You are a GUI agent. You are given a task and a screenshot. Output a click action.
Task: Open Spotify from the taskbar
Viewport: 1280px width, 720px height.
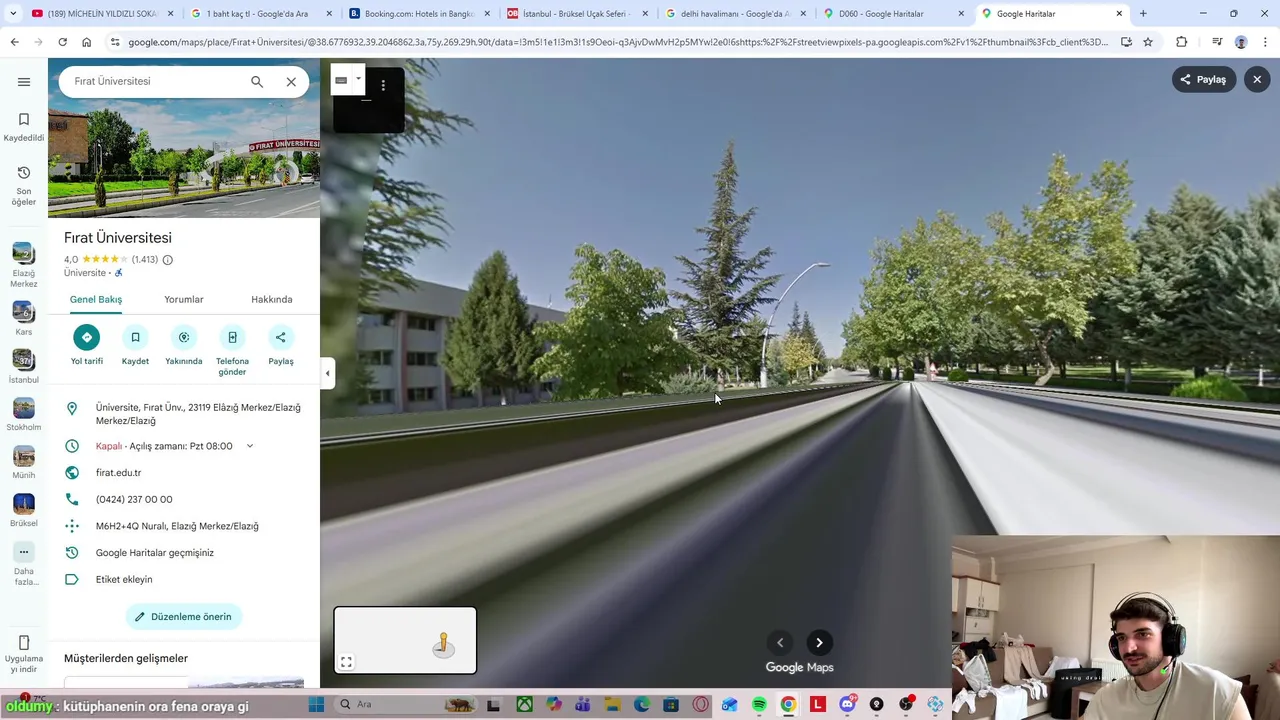click(759, 705)
